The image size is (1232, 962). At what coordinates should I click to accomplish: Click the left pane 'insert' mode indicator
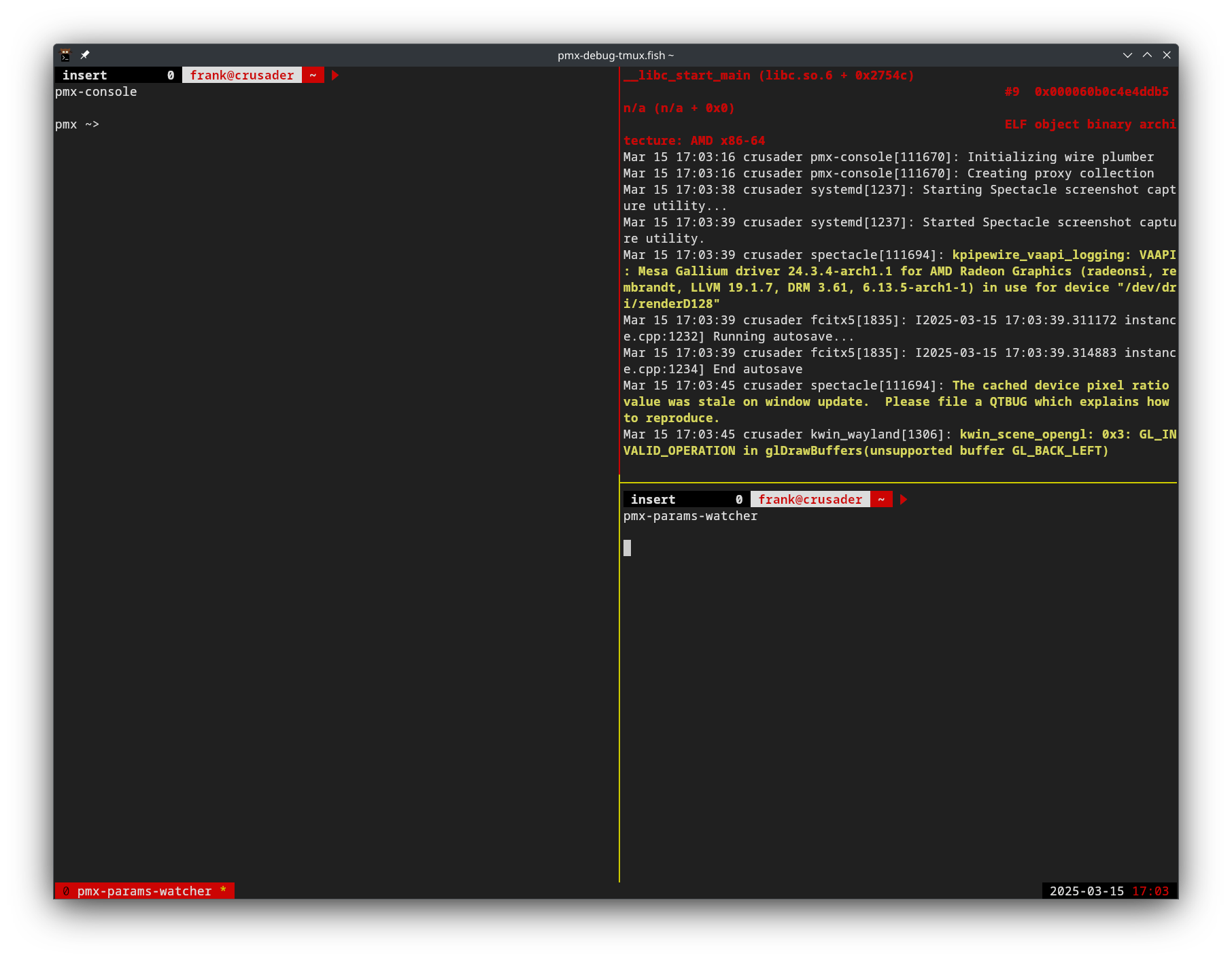(x=85, y=75)
